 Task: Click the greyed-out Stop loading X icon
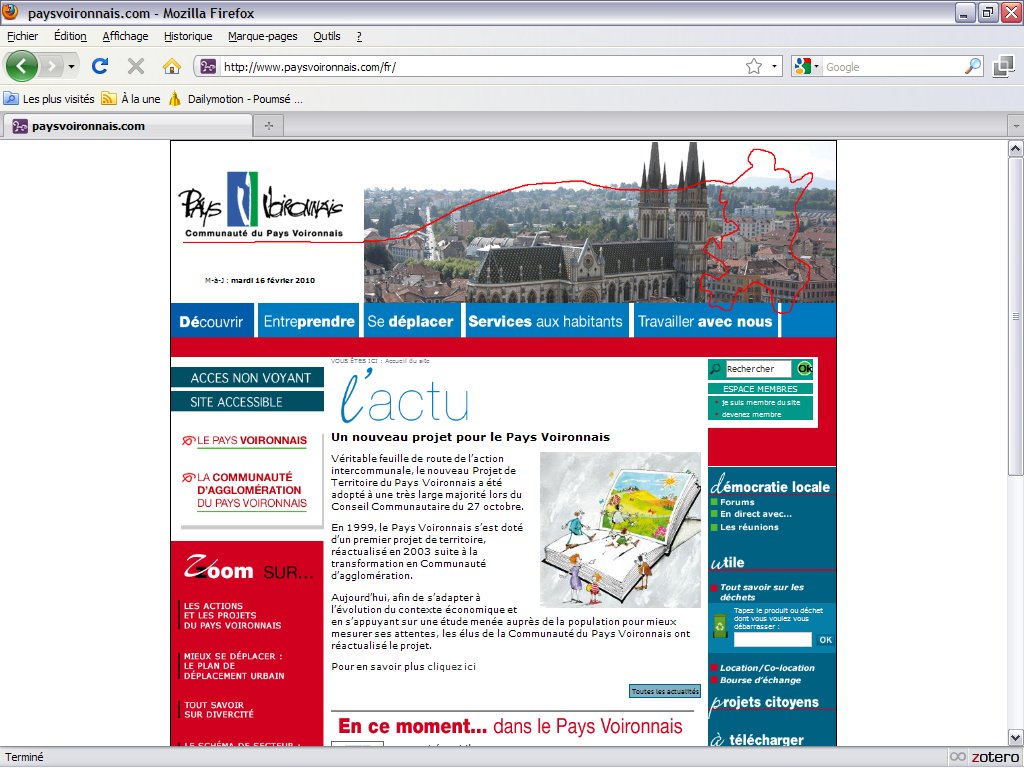coord(136,67)
